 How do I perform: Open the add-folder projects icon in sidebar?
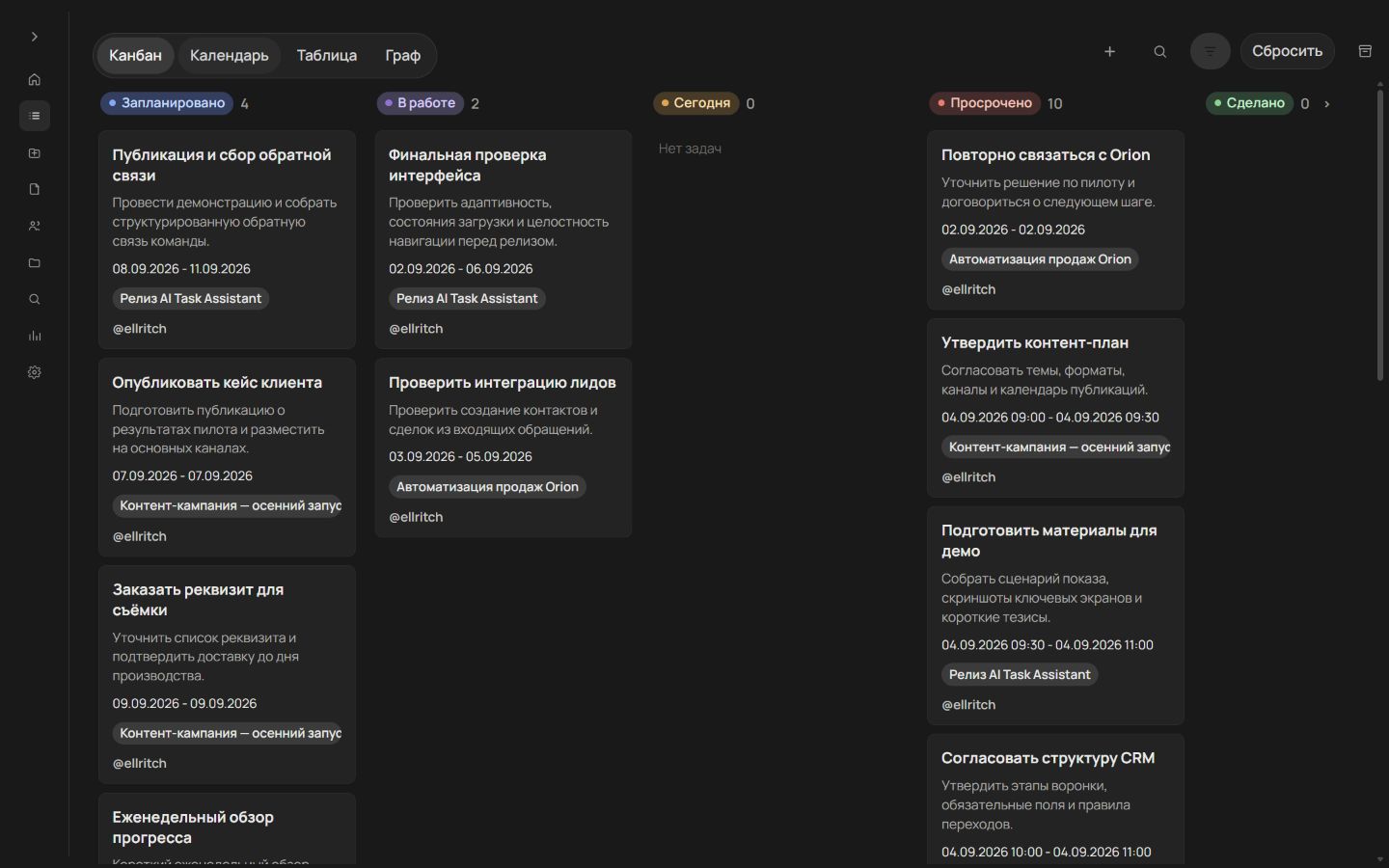point(35,152)
